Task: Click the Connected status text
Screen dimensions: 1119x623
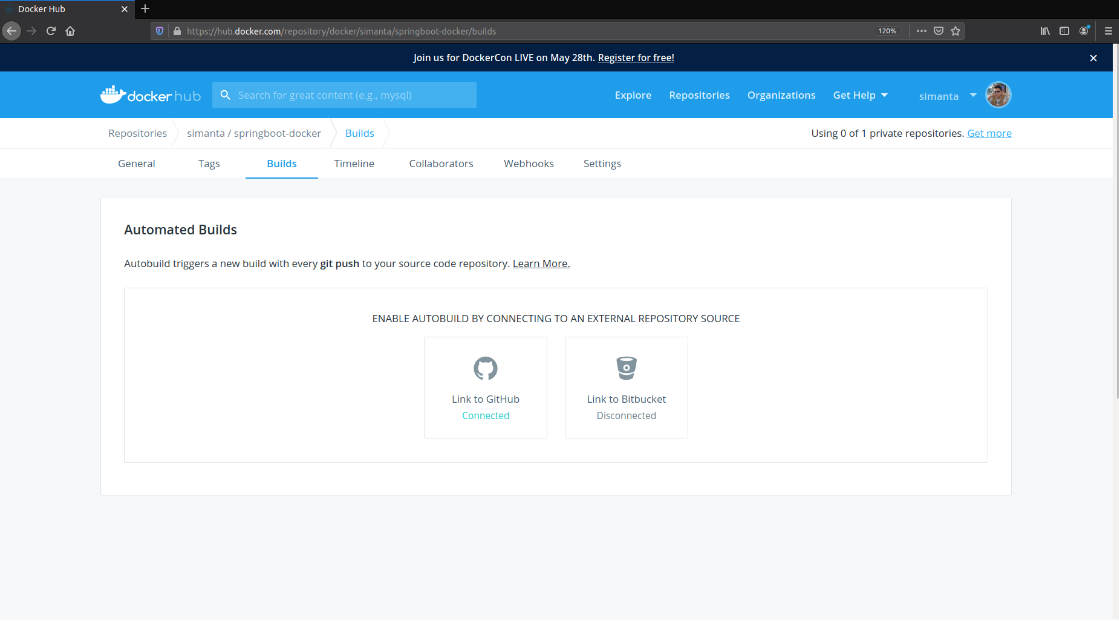Action: click(x=485, y=415)
